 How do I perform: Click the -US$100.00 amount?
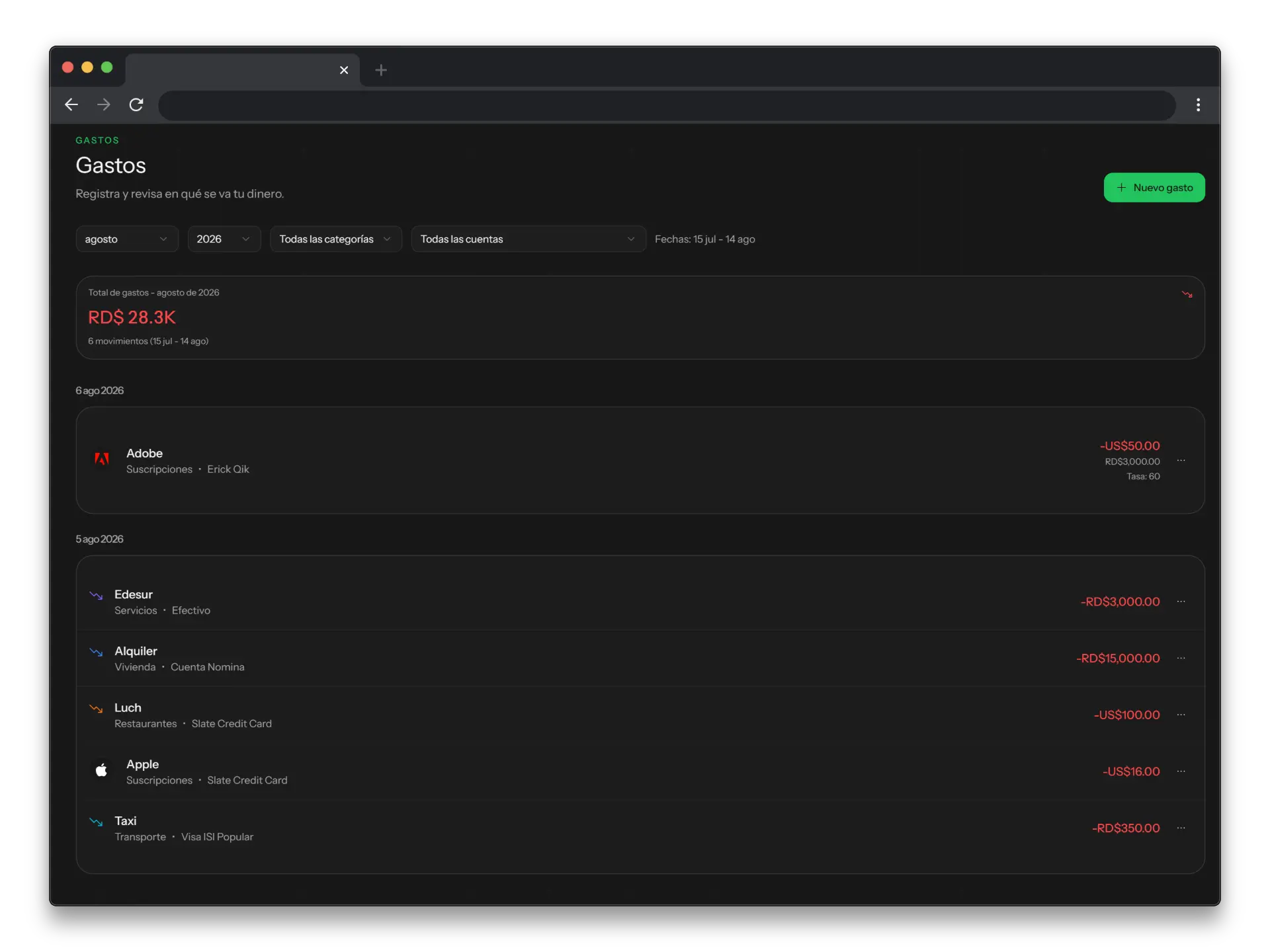[x=1126, y=715]
